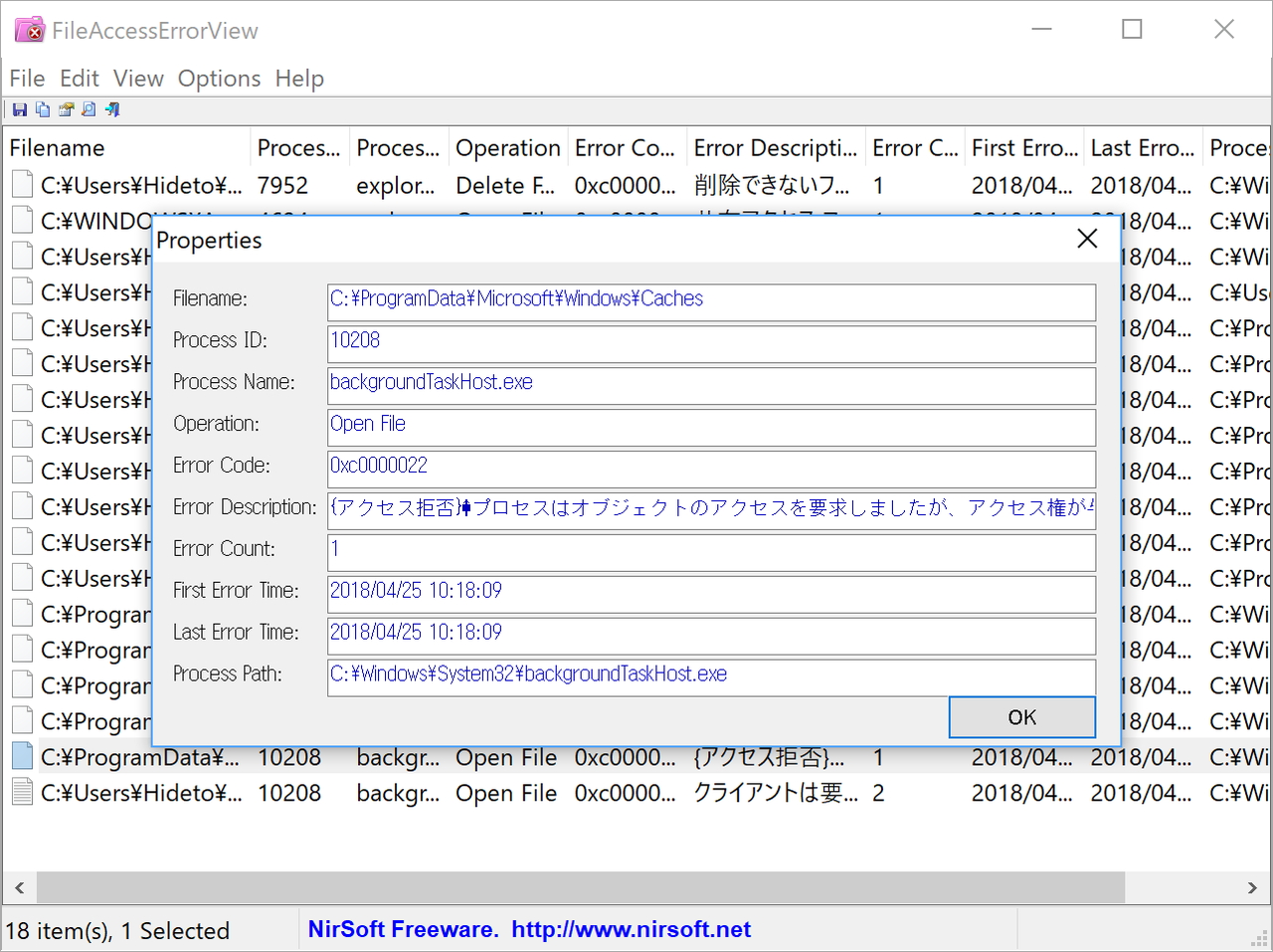Click the horizontal scrollbar thumb
Image resolution: width=1273 pixels, height=952 pixels.
581,887
